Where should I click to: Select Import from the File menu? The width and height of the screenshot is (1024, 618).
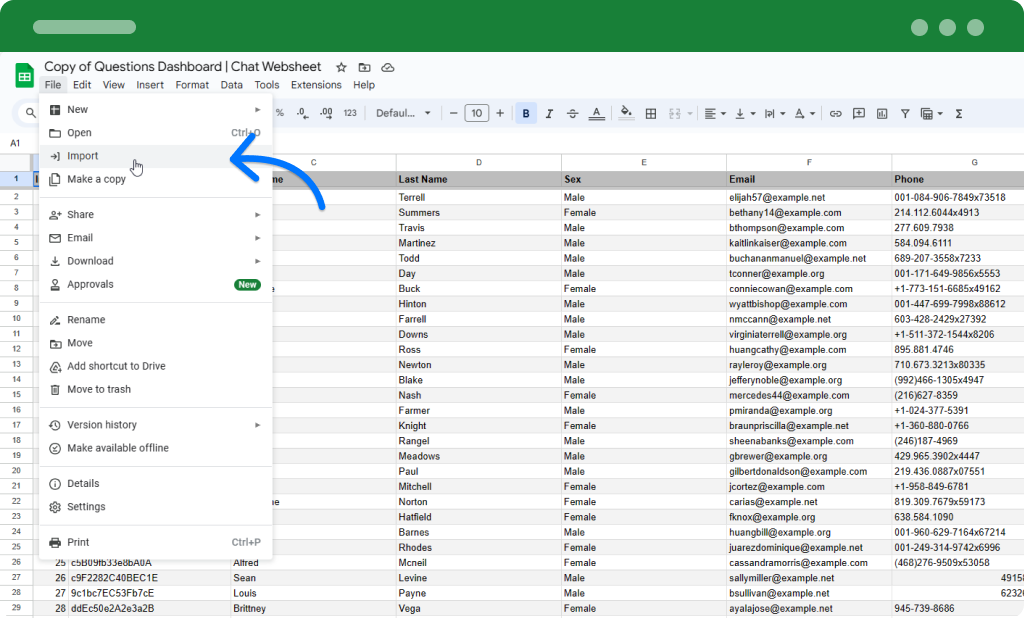tap(83, 156)
